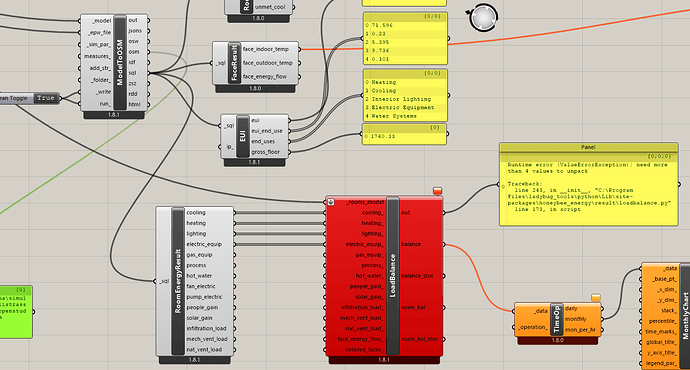Select the ModelToOSM component name bar
The width and height of the screenshot is (690, 370).
[x=120, y=62]
